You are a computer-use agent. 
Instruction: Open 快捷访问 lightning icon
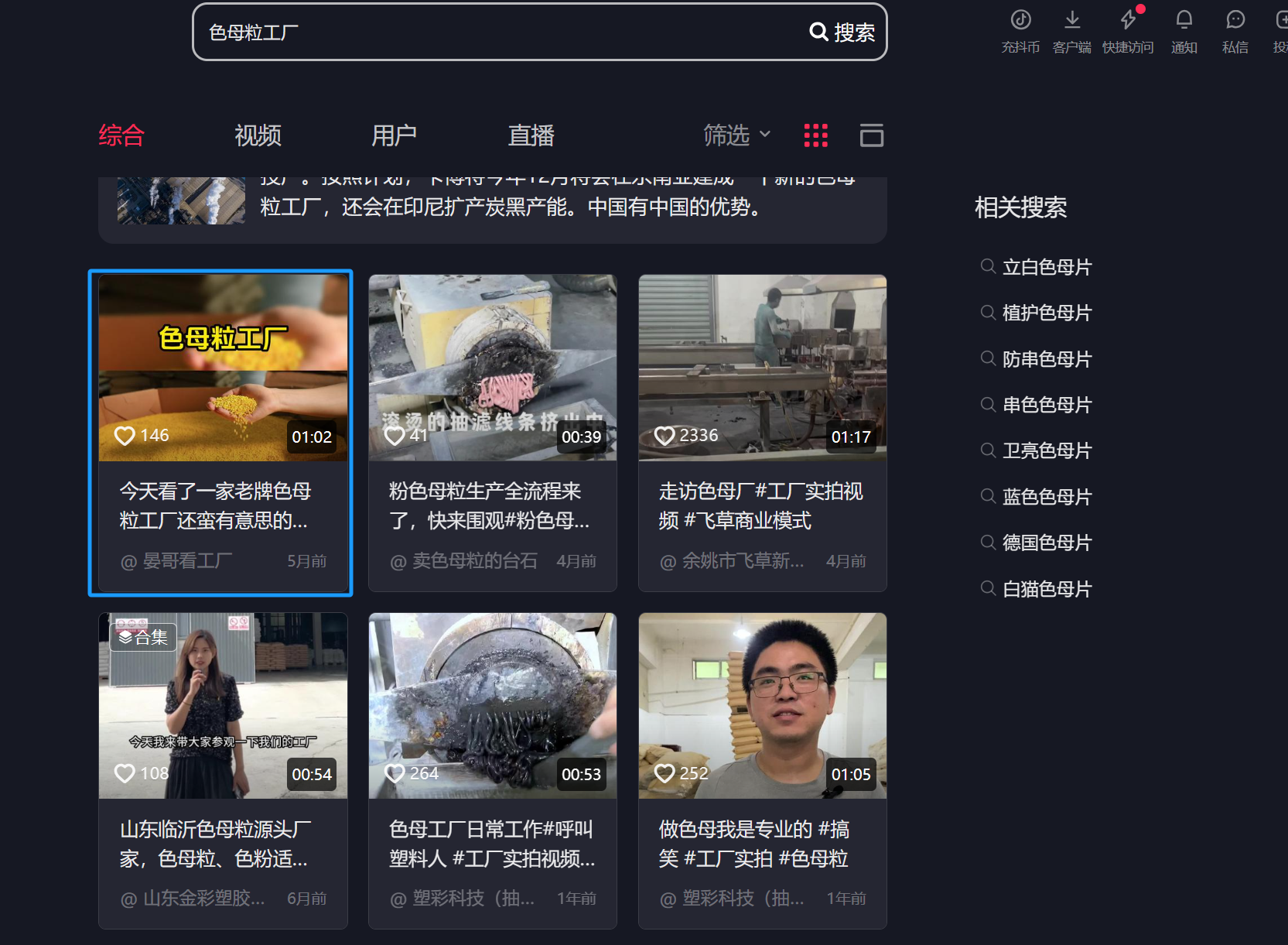tap(1129, 20)
